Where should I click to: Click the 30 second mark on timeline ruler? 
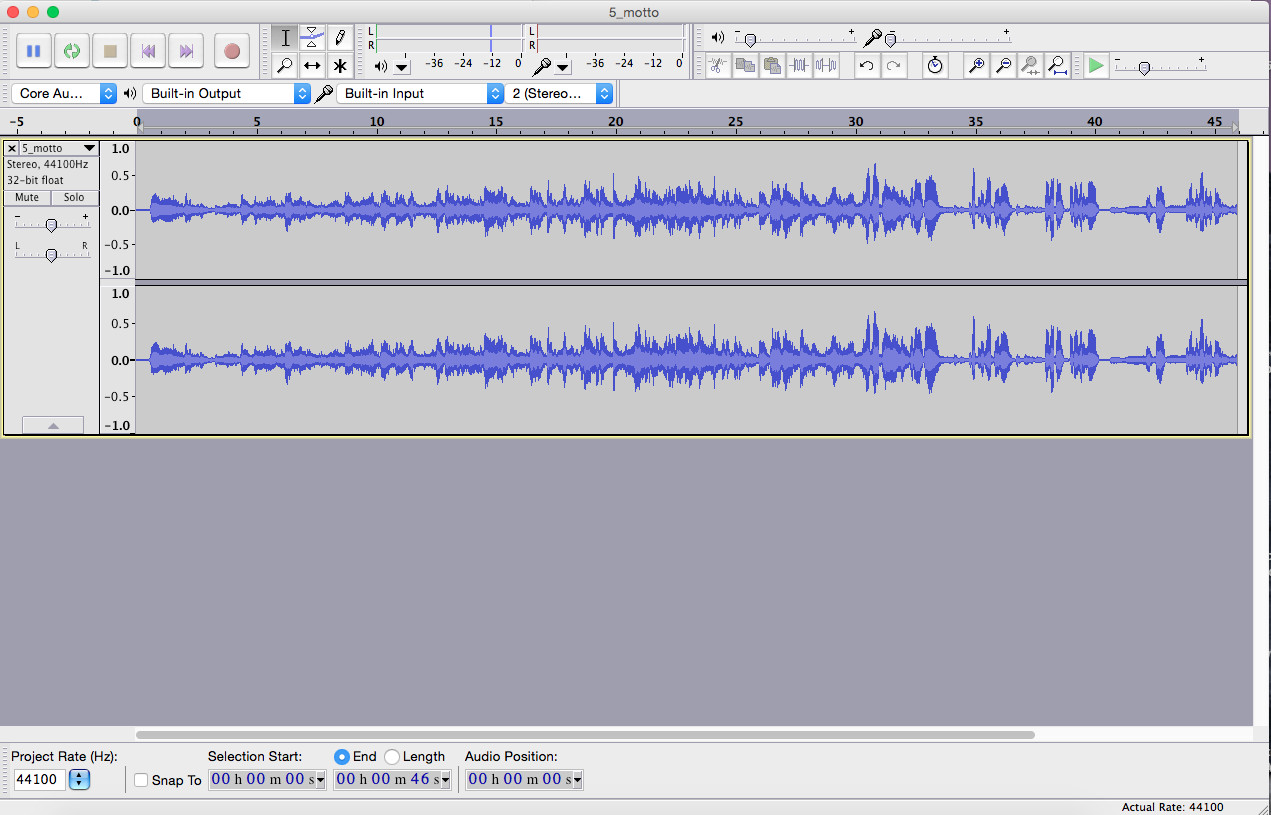[855, 122]
